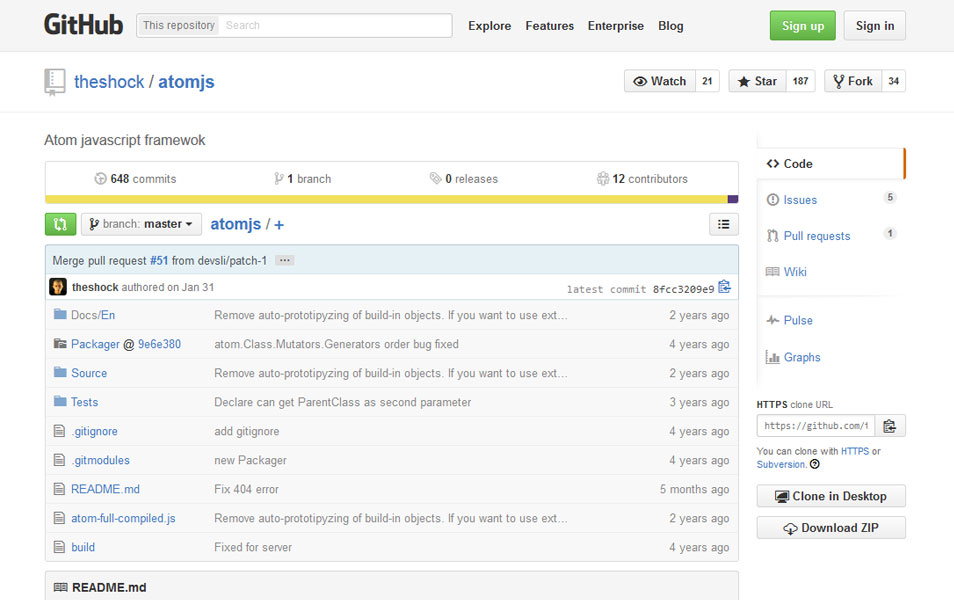
Task: Click the Issues exclamation icon
Action: click(773, 200)
